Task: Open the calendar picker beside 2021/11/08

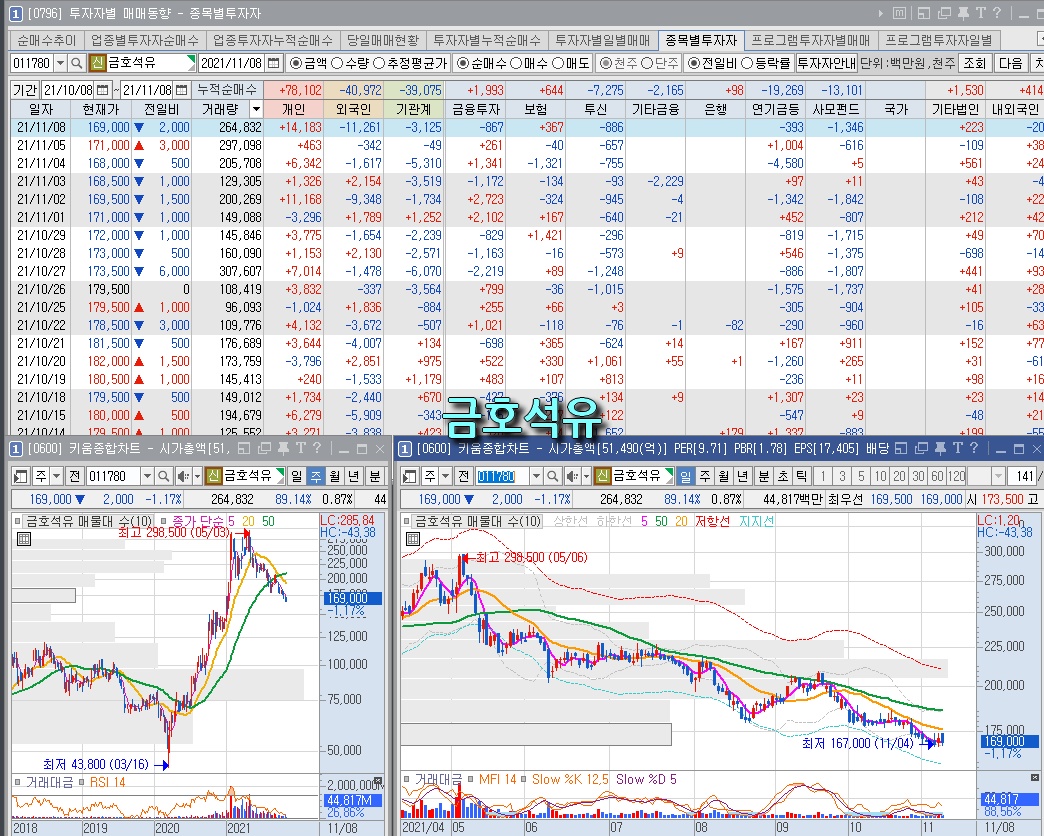Action: (x=274, y=63)
